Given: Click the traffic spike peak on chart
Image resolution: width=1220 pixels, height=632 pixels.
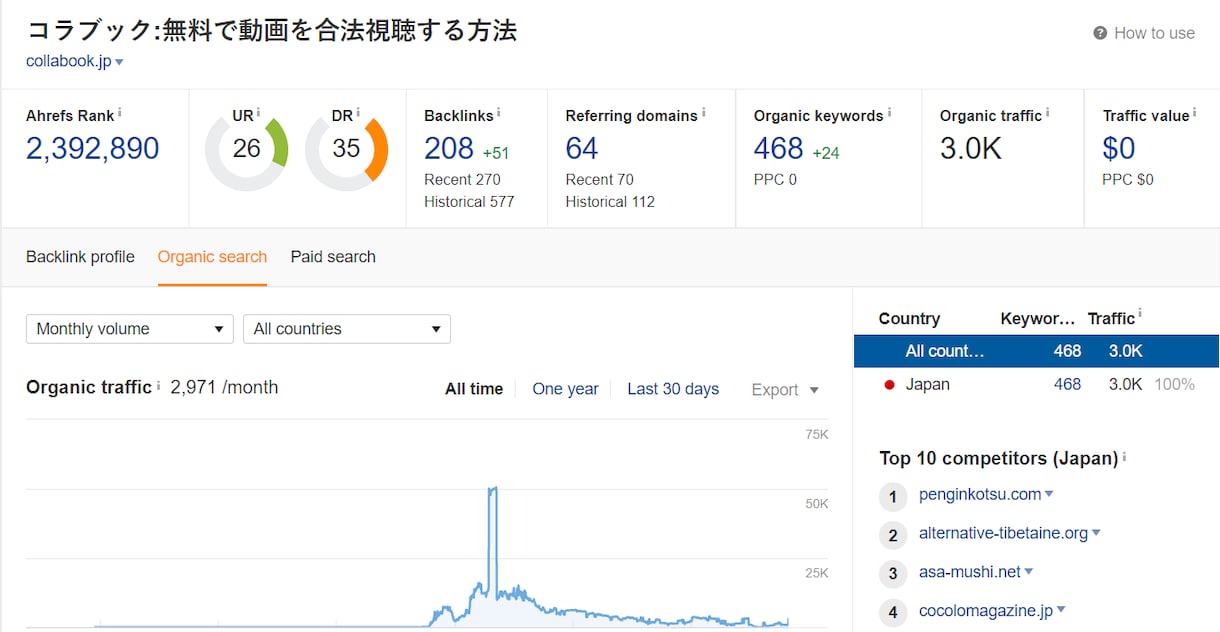Looking at the screenshot, I should point(492,489).
